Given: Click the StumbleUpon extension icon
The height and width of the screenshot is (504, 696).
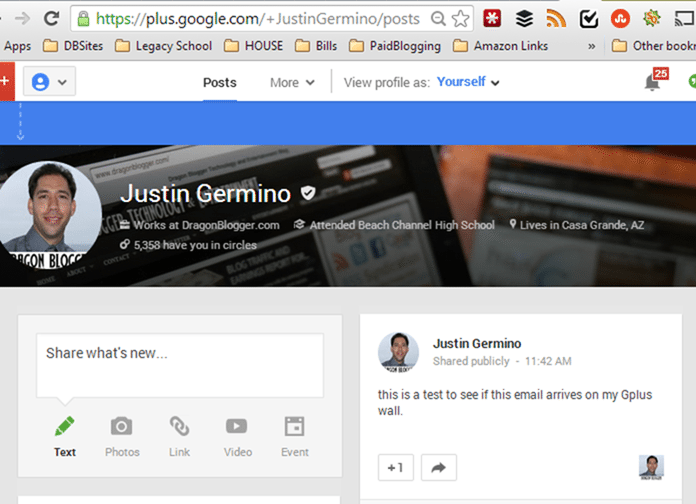Looking at the screenshot, I should pyautogui.click(x=620, y=19).
